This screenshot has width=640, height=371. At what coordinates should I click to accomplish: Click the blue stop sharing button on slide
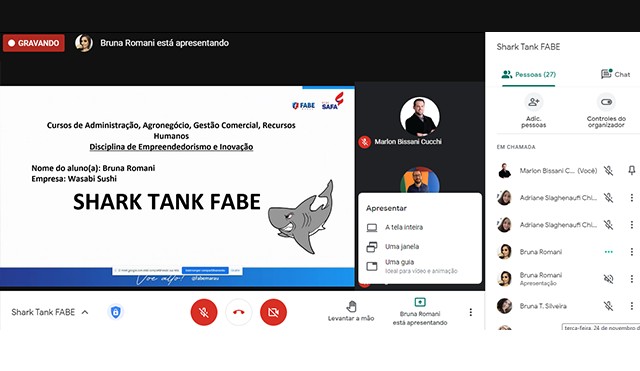click(x=205, y=270)
